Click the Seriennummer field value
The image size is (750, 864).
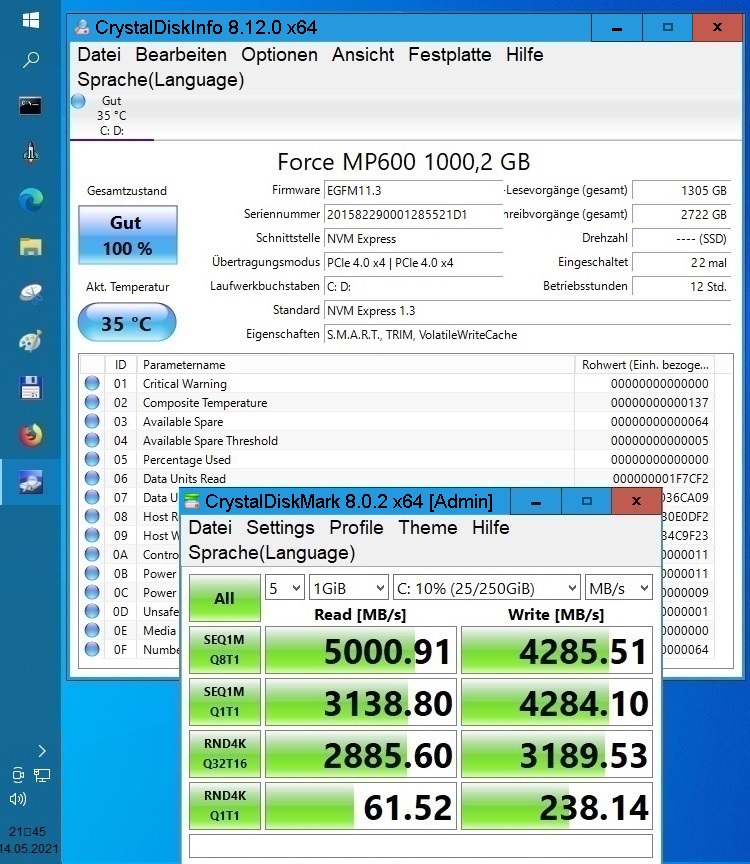coord(413,214)
